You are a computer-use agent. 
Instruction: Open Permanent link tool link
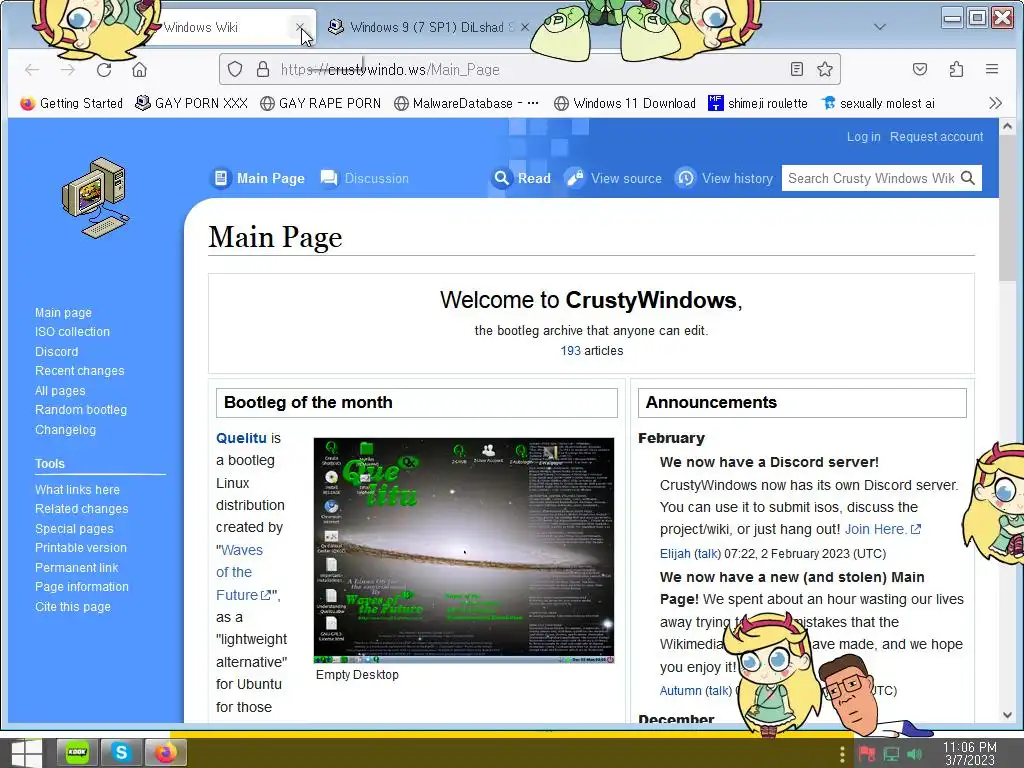(x=77, y=568)
